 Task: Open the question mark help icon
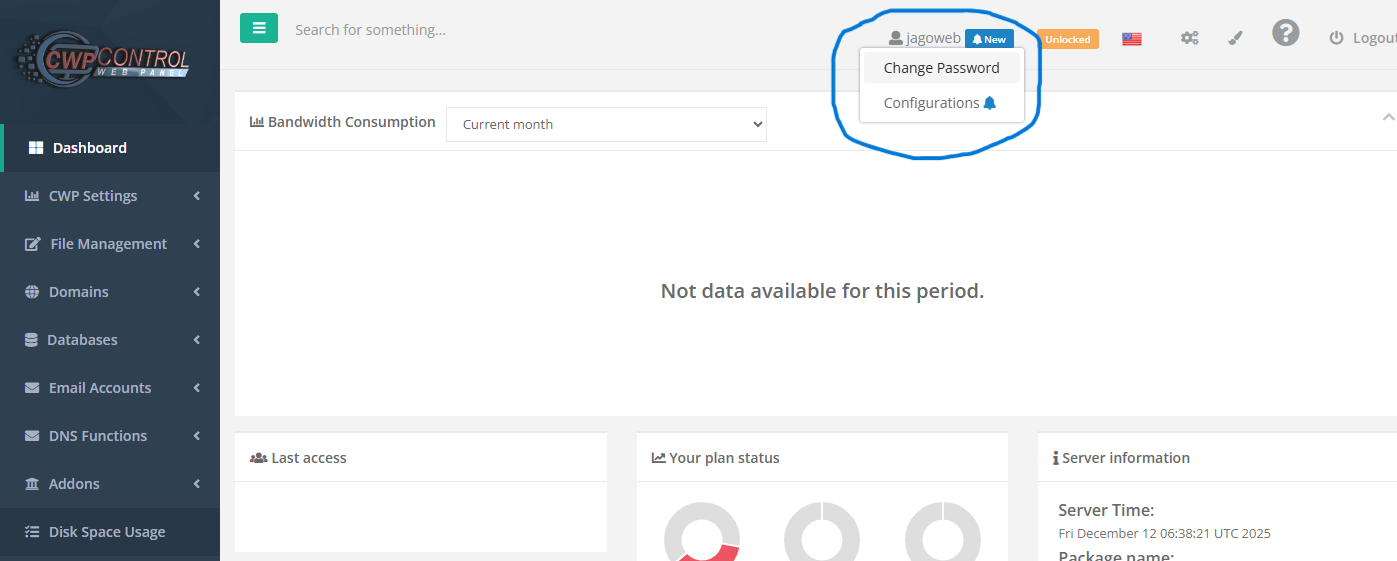click(1285, 33)
